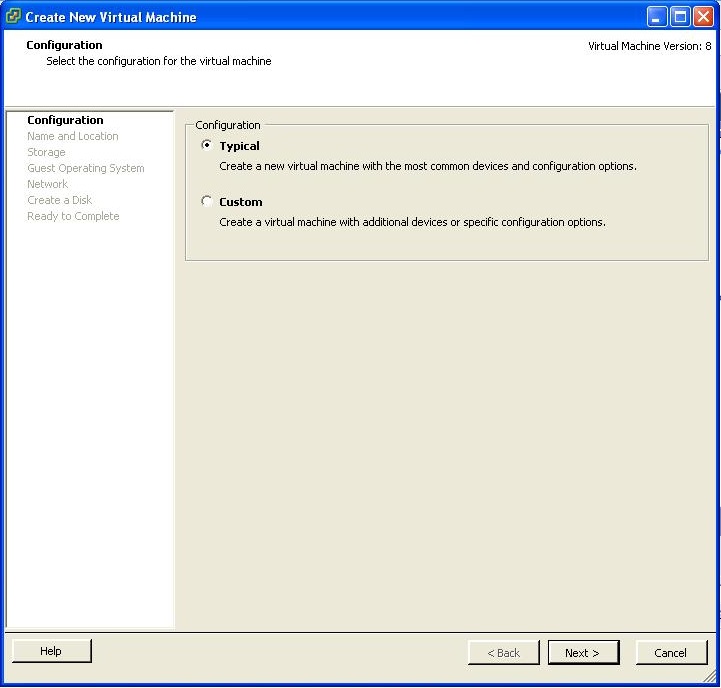Select the Guest Operating System step
Image resolution: width=721 pixels, height=688 pixels.
click(x=85, y=168)
